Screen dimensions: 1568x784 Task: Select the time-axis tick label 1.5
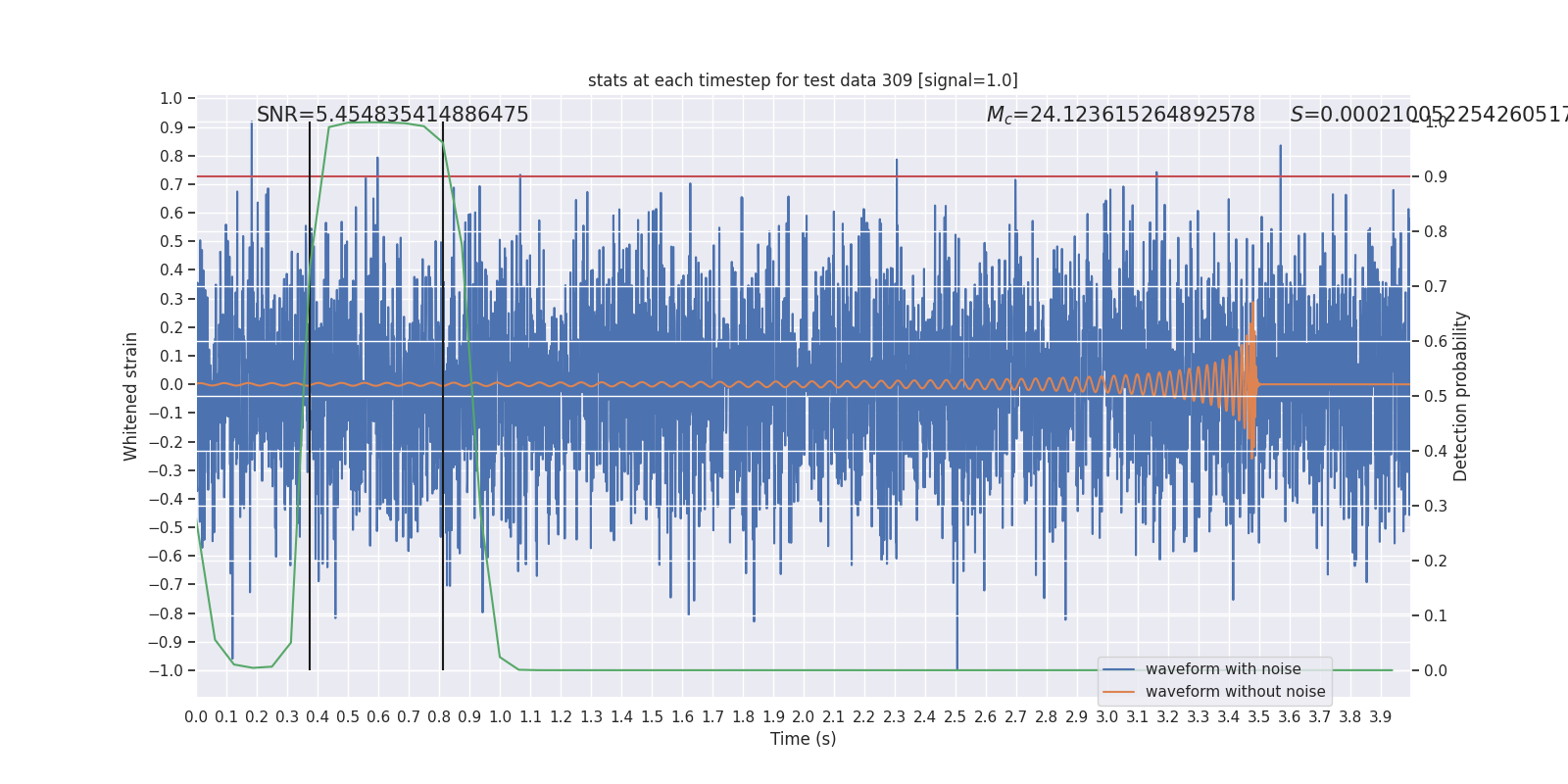(652, 717)
